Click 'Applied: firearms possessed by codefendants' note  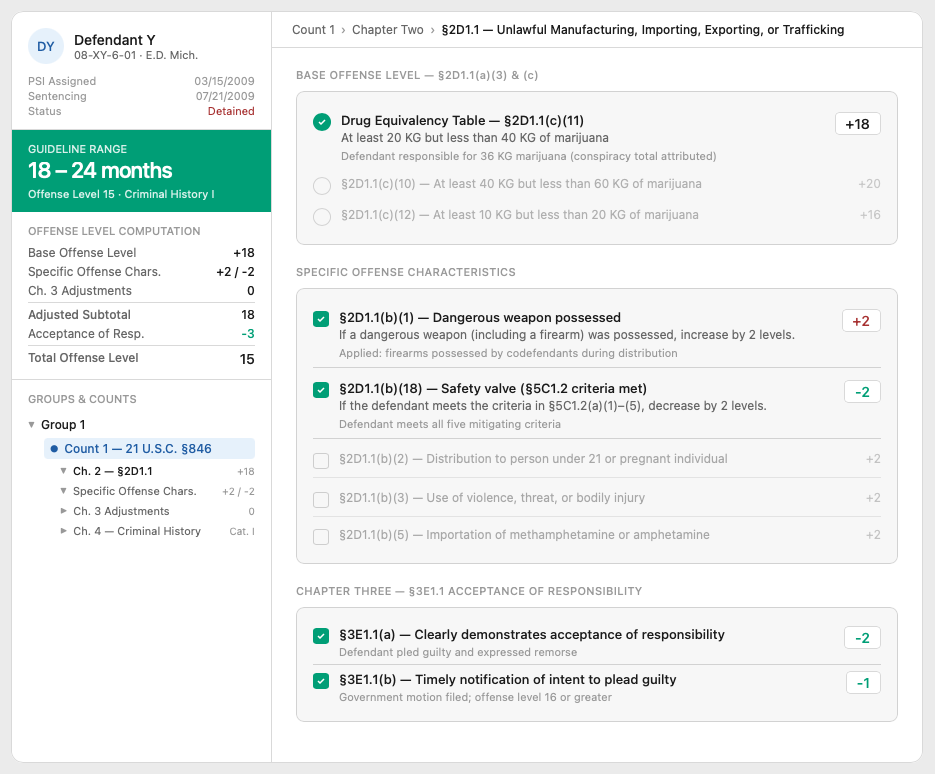tap(508, 353)
